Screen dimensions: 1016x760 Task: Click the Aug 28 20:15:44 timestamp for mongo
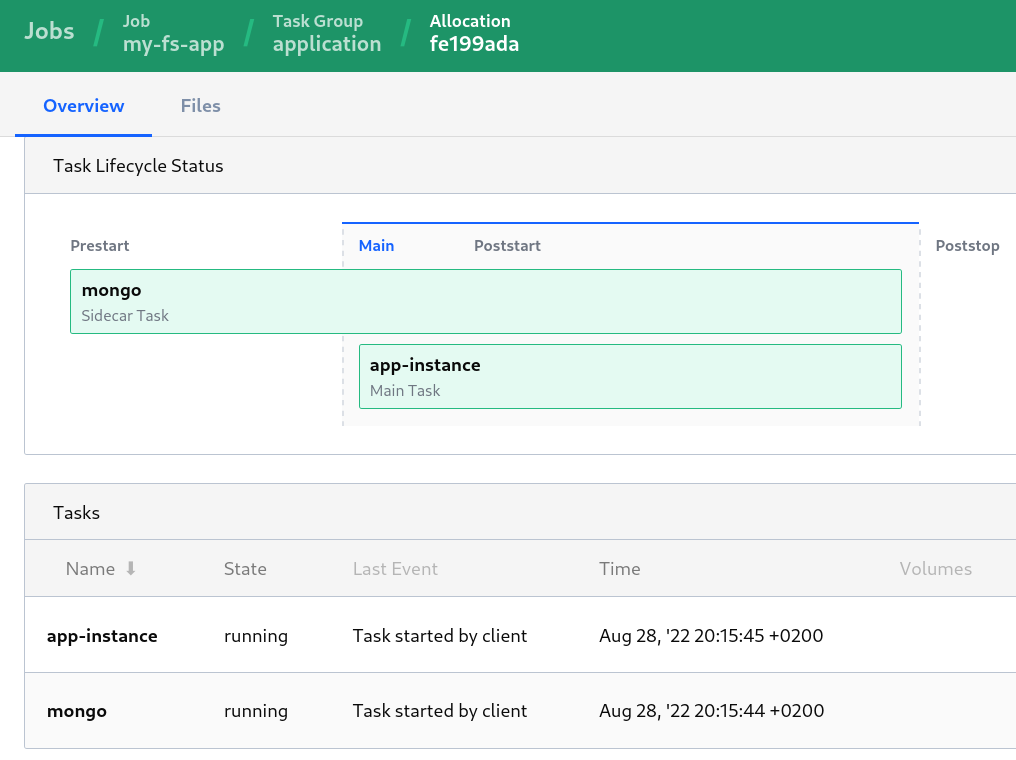click(x=711, y=712)
